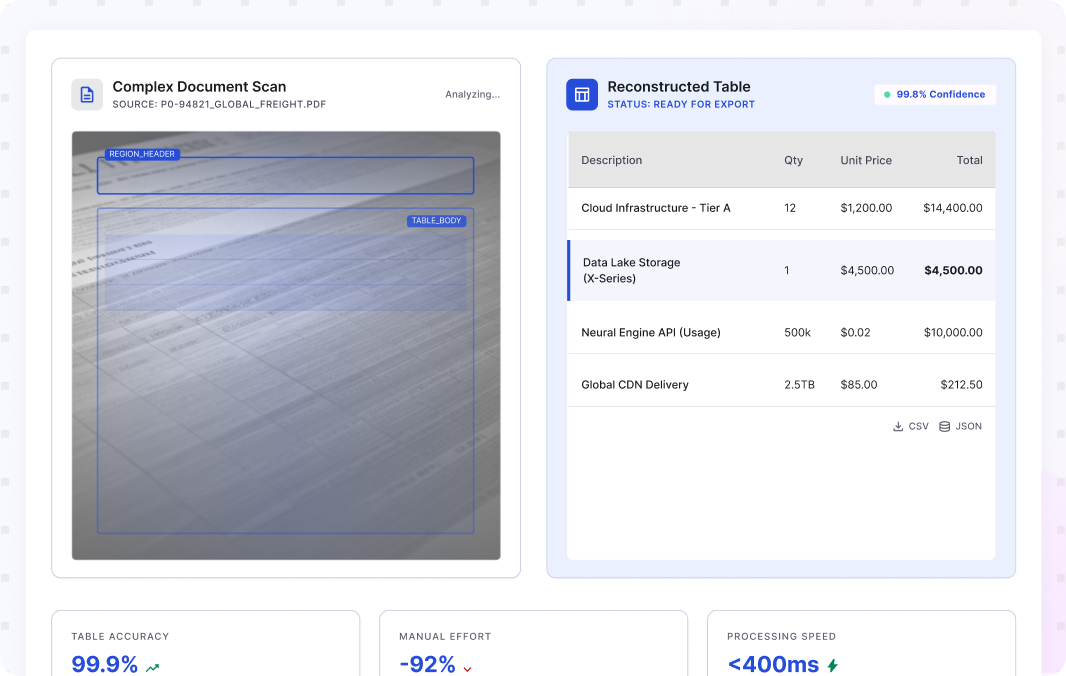Click the $85.00 unit price cell

click(859, 384)
